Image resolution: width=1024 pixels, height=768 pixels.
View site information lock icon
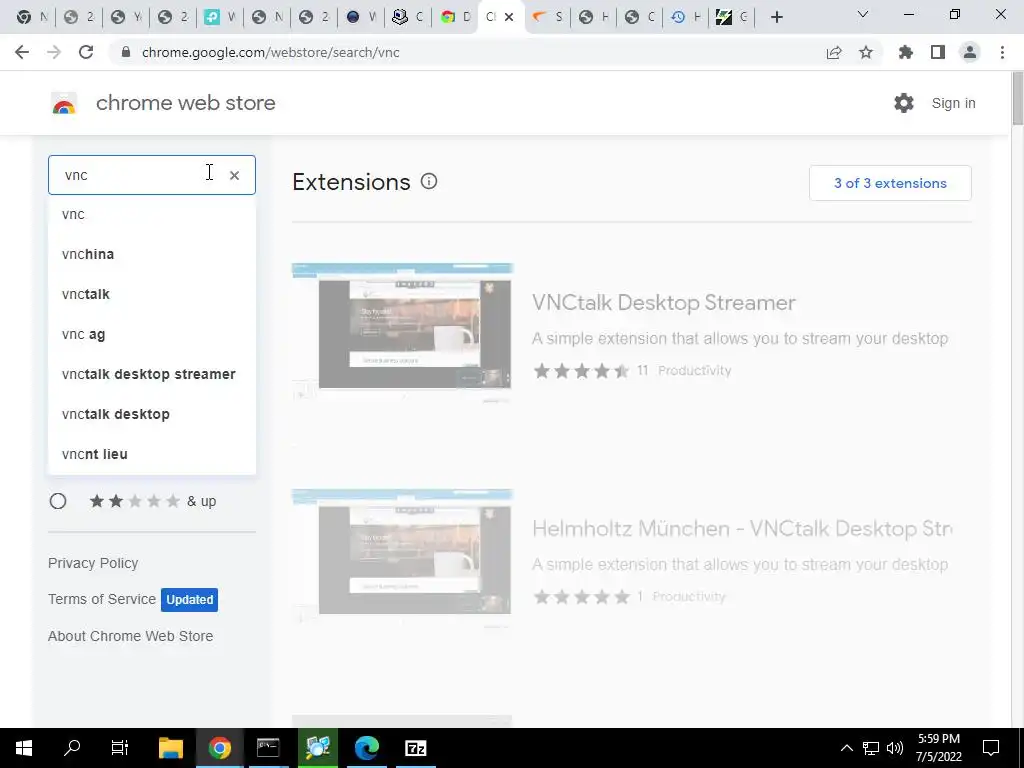[126, 52]
